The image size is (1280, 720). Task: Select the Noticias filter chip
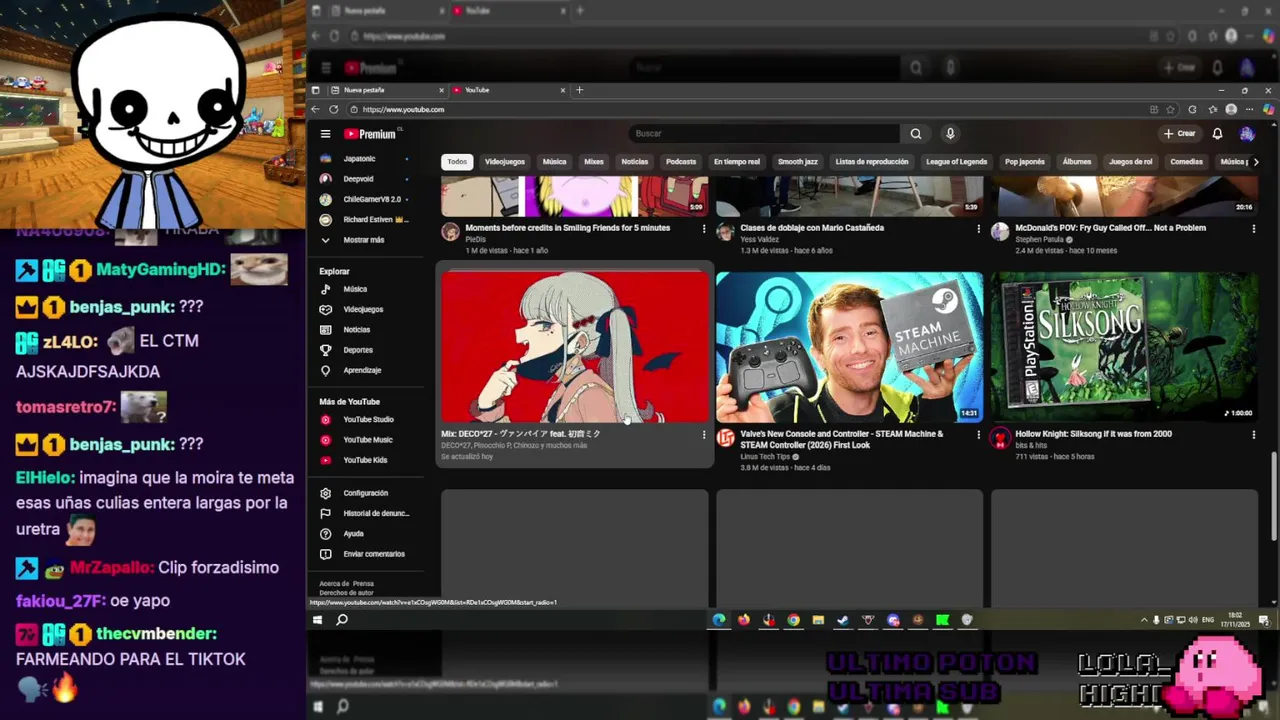(635, 162)
